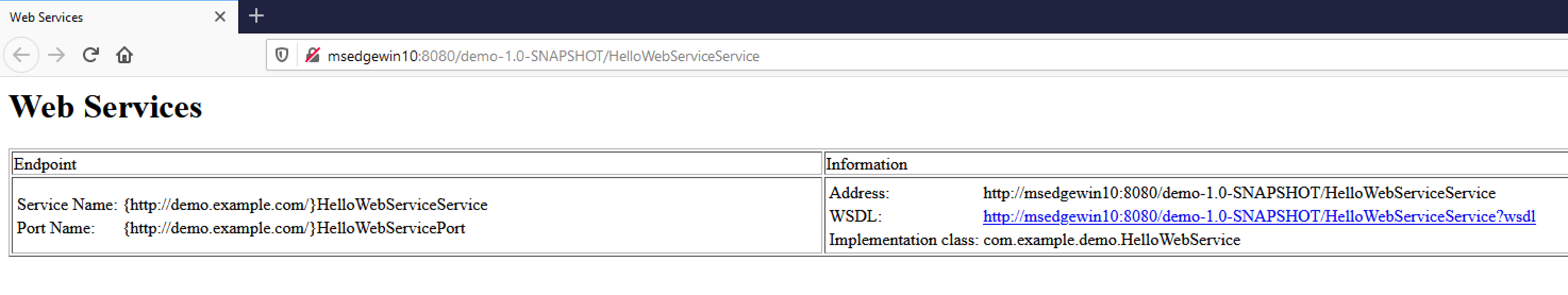Show insecure connection padlock info
Screen dimensions: 1568x295
tap(312, 56)
